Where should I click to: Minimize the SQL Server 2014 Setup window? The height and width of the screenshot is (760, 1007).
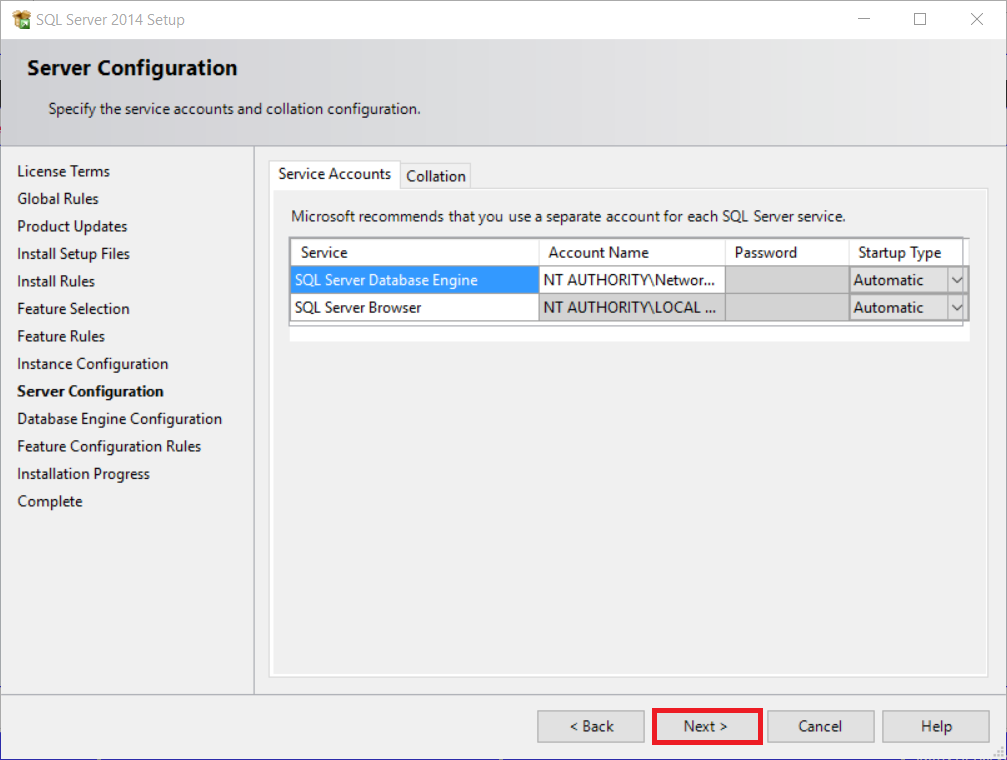click(864, 19)
